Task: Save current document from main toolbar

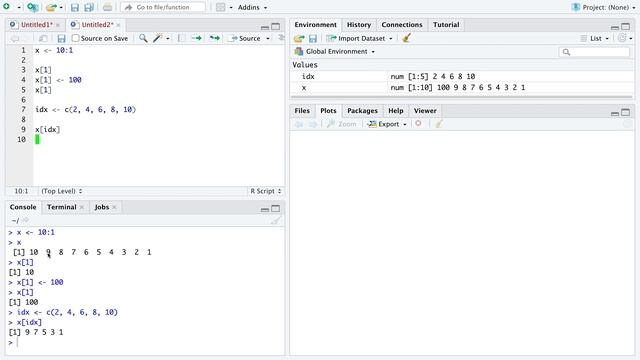Action: (75, 7)
